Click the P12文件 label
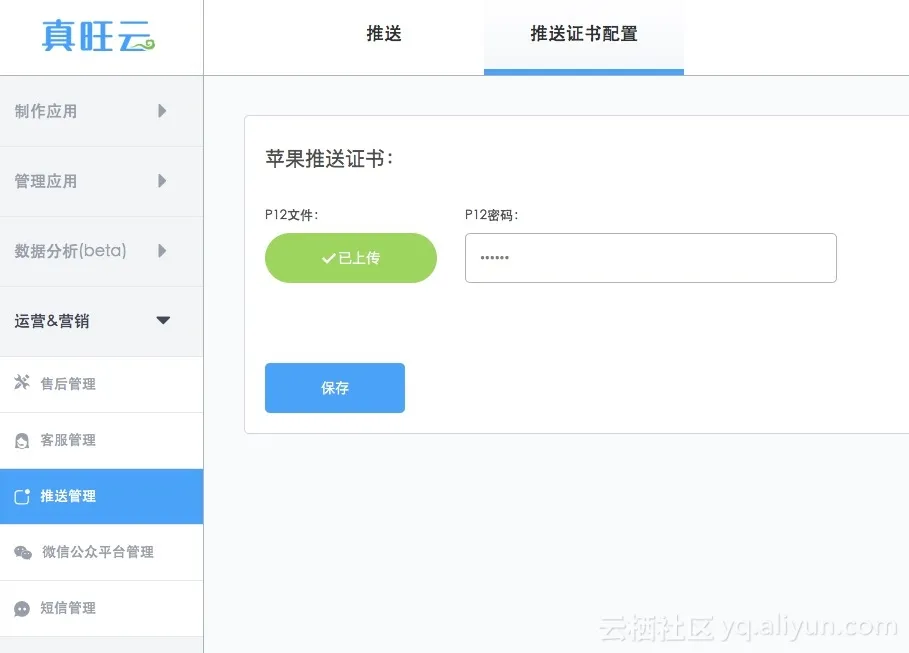Image resolution: width=909 pixels, height=653 pixels. (292, 215)
